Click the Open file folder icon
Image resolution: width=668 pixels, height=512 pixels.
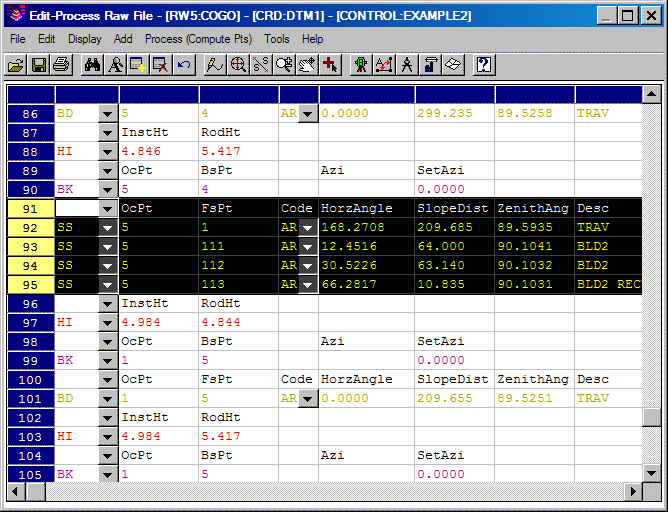(x=16, y=65)
